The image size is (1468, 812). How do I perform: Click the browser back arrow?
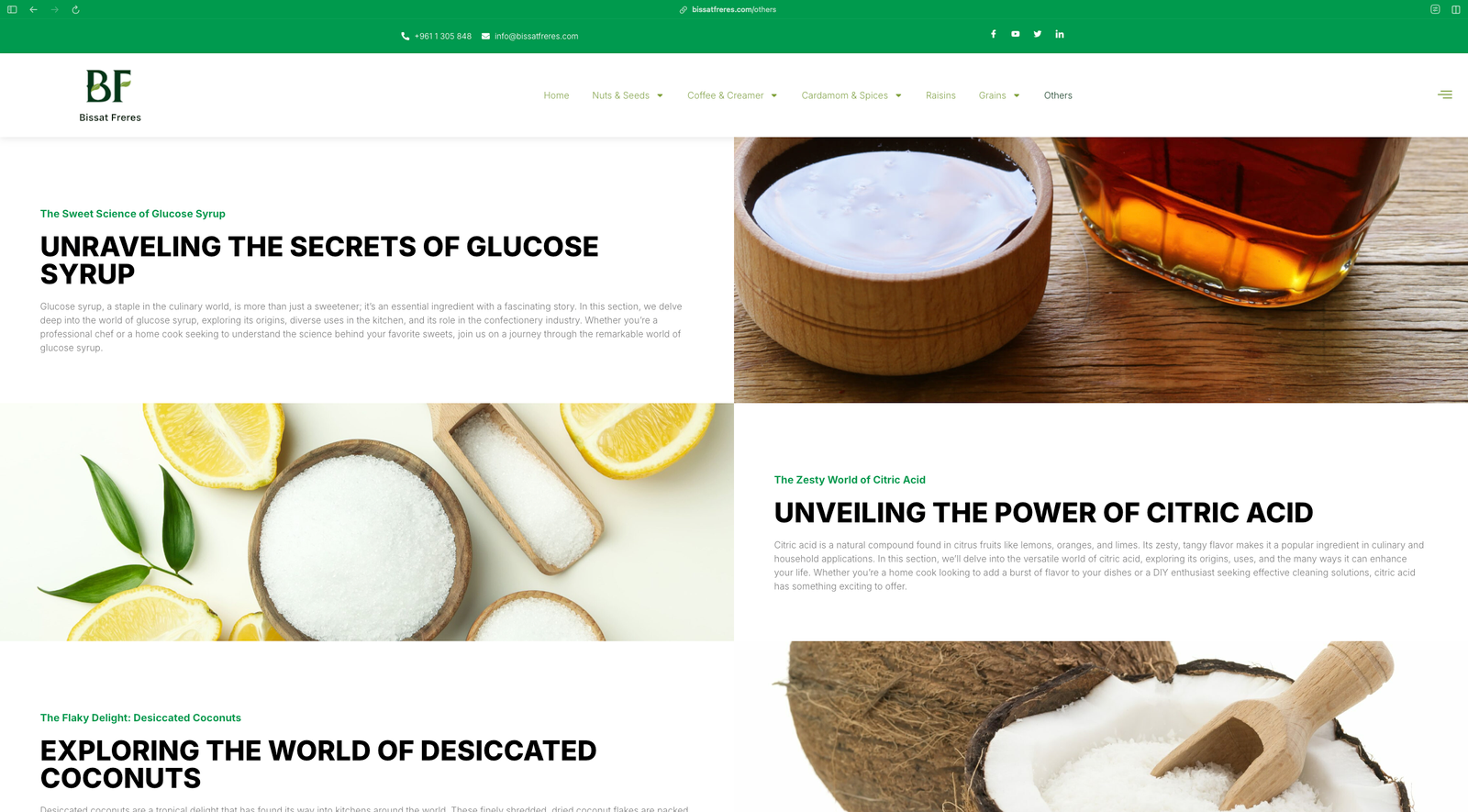click(x=33, y=9)
